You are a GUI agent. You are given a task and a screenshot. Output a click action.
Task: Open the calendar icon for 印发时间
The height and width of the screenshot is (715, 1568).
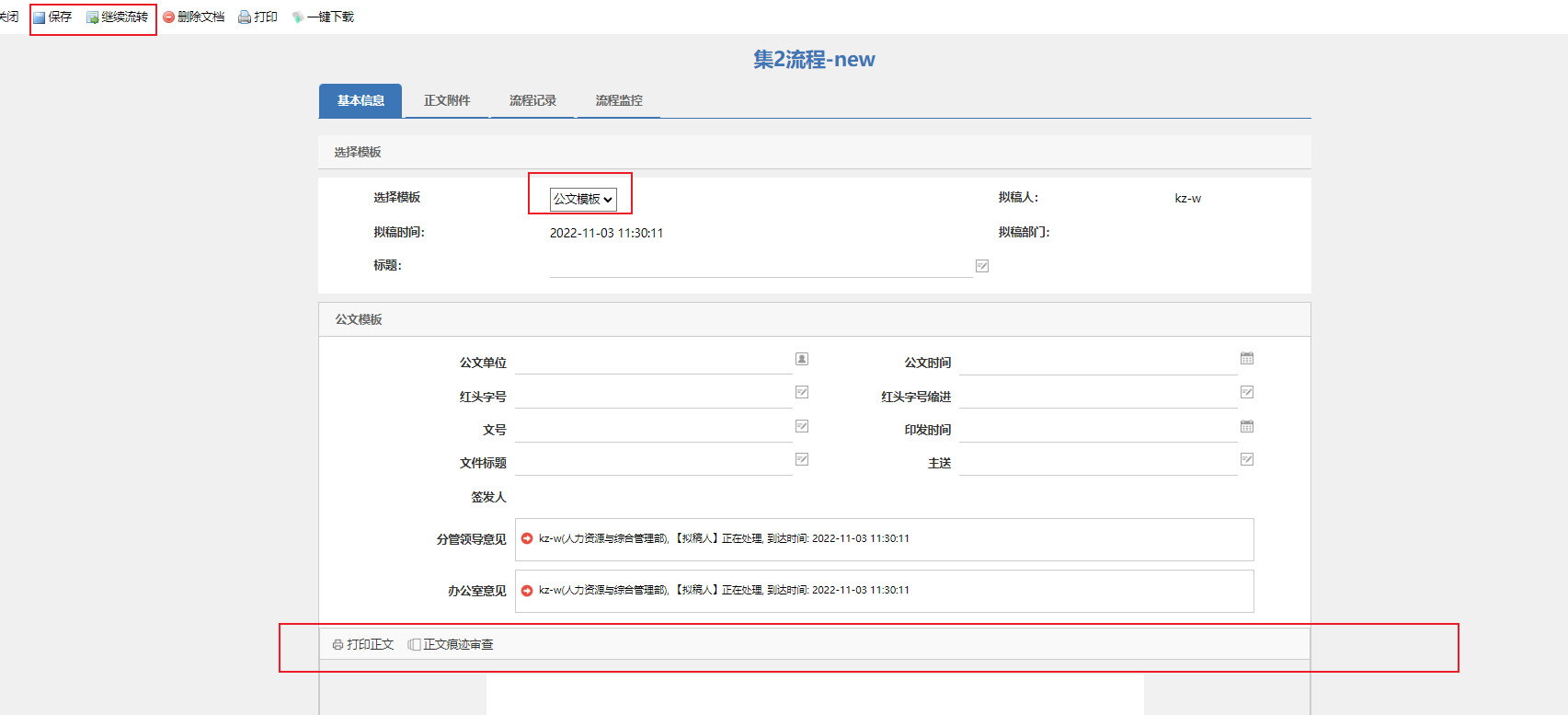(x=1247, y=426)
